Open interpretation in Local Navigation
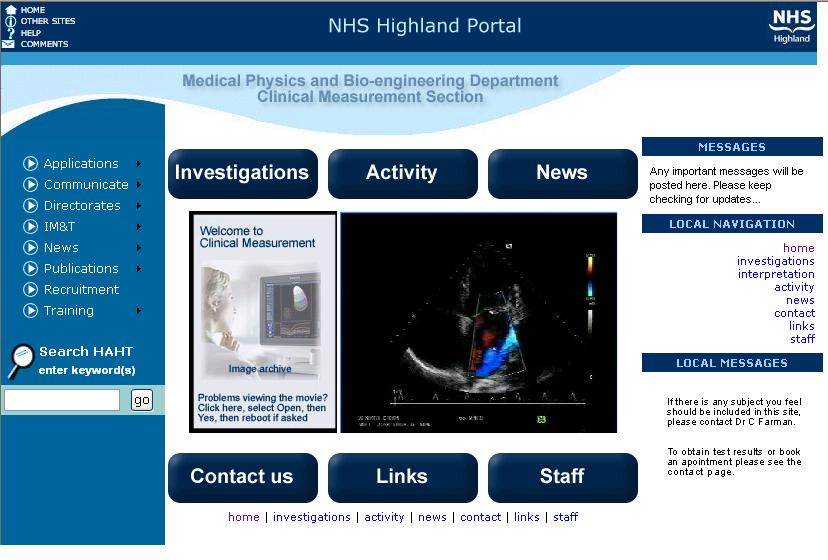 pyautogui.click(x=776, y=274)
